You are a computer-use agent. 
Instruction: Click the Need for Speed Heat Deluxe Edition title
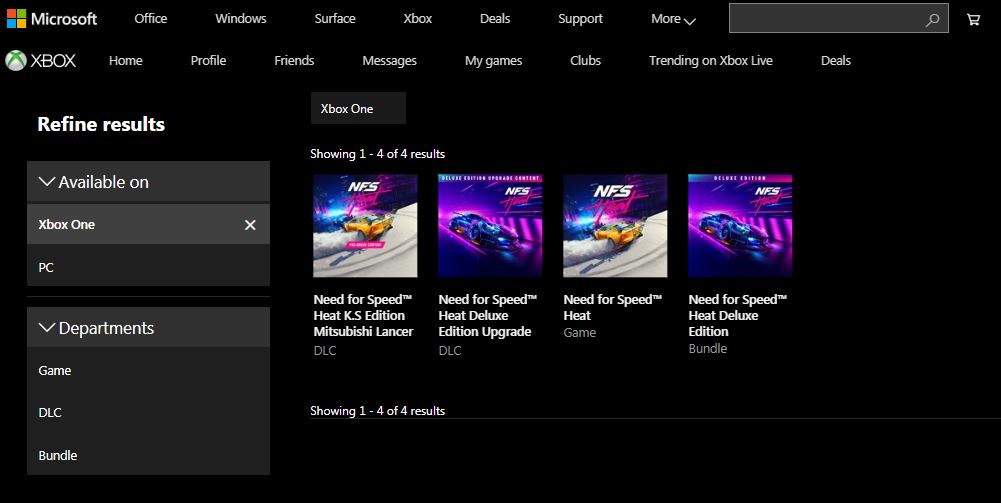[x=737, y=315]
